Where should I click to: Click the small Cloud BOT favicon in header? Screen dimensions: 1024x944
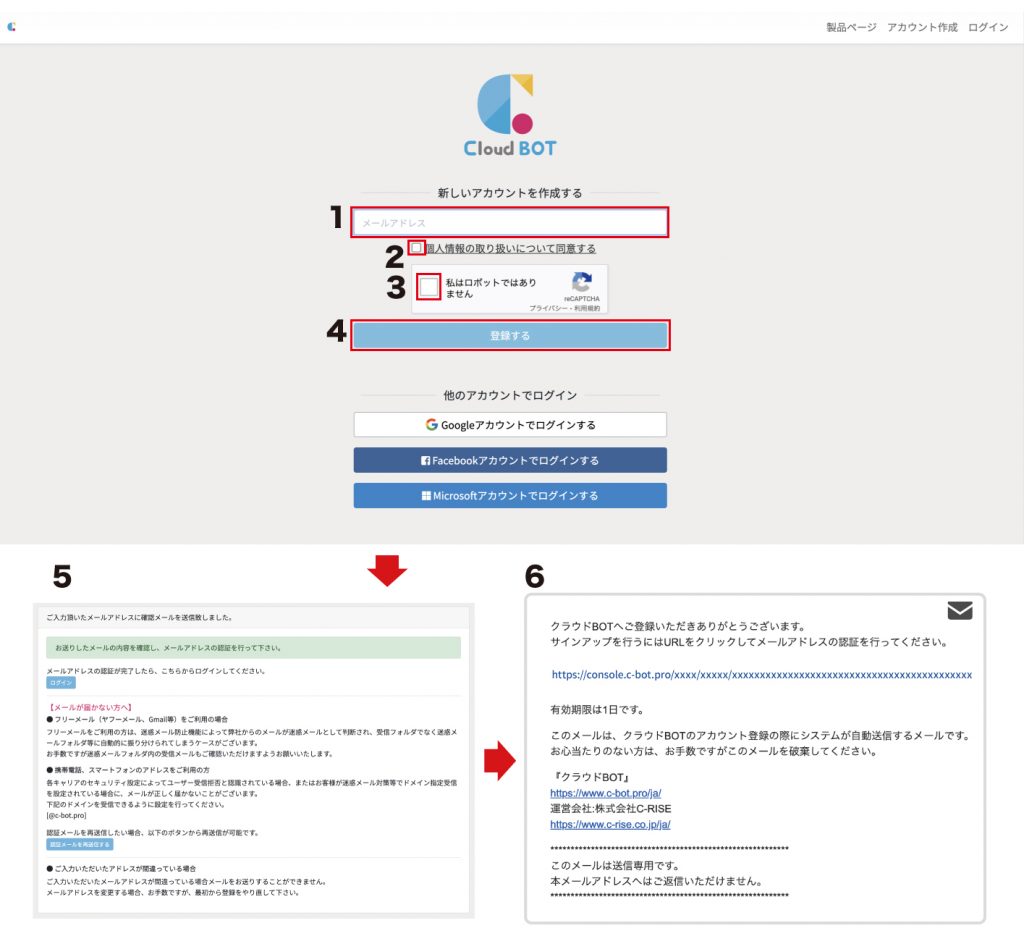pyautogui.click(x=11, y=27)
